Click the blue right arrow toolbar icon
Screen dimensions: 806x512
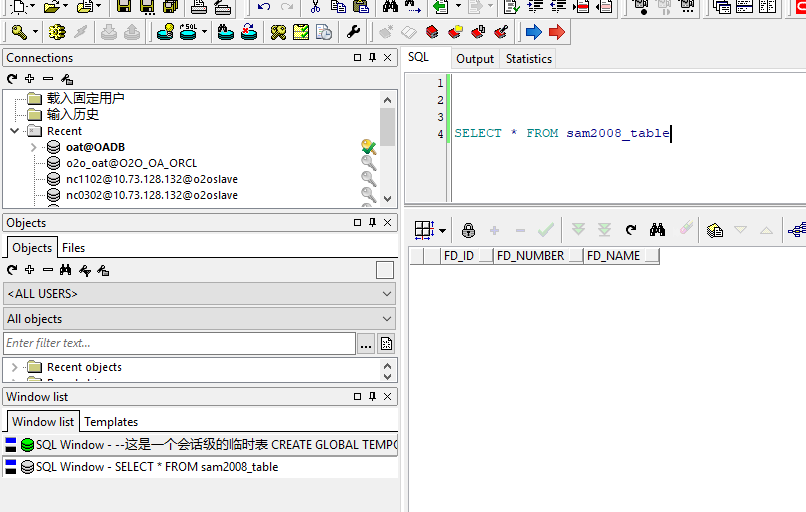coord(534,32)
